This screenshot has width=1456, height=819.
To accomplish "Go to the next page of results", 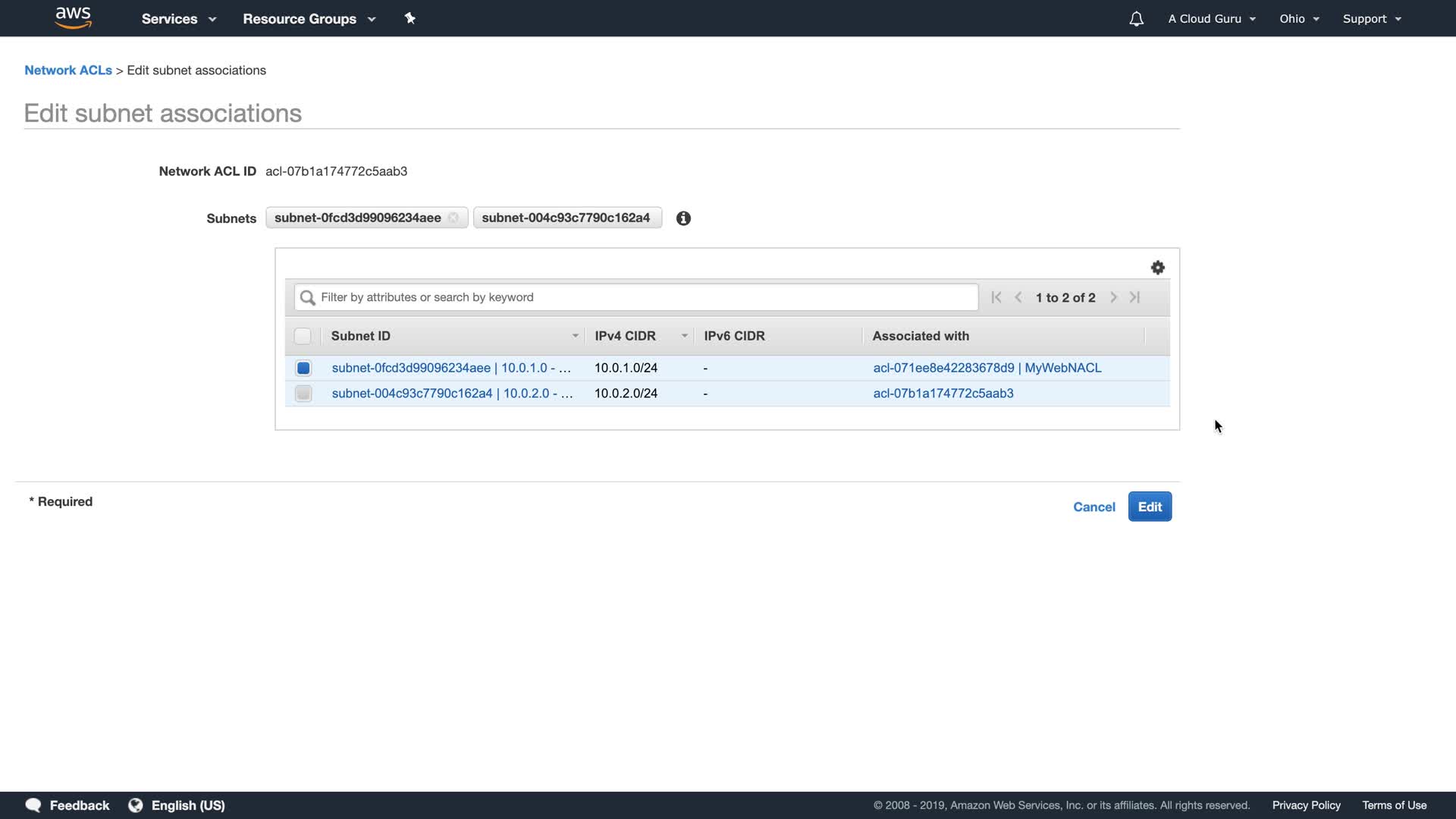I will 1113,297.
